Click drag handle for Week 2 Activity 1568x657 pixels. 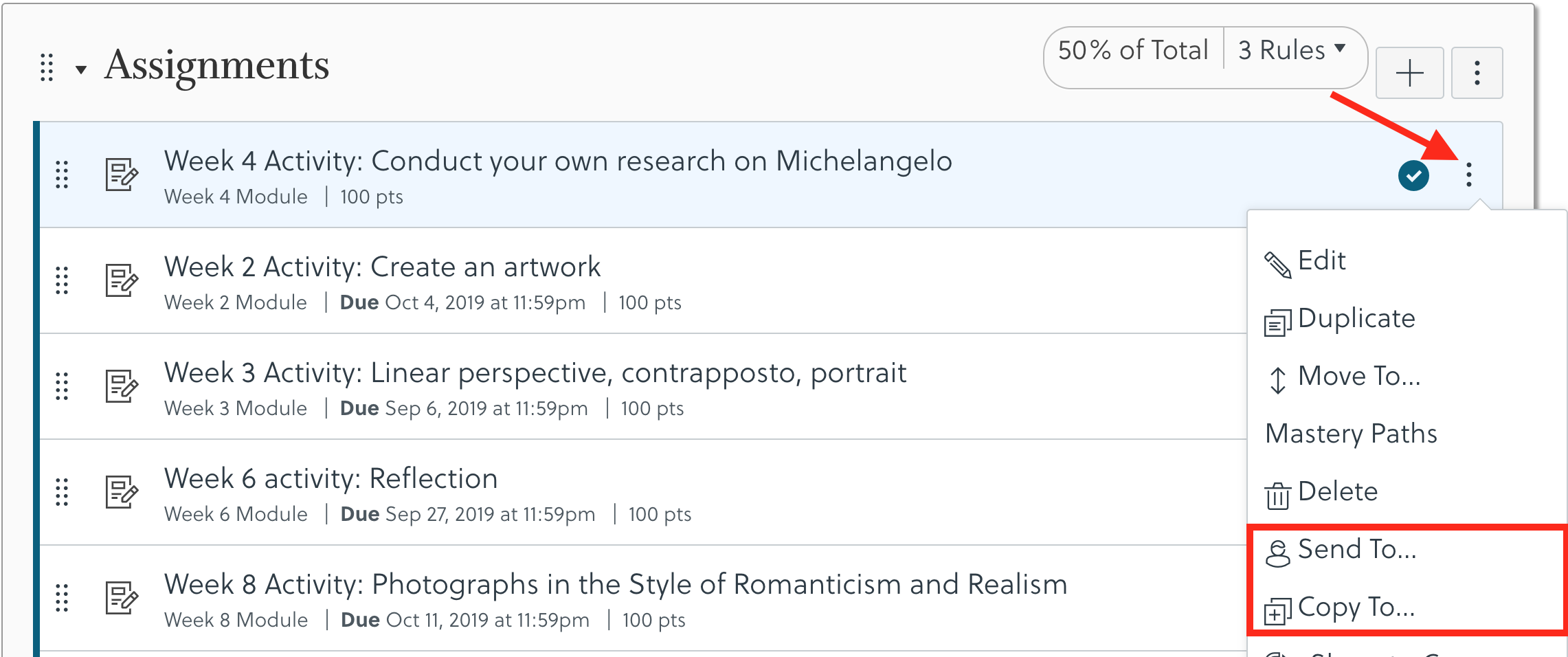[x=62, y=280]
